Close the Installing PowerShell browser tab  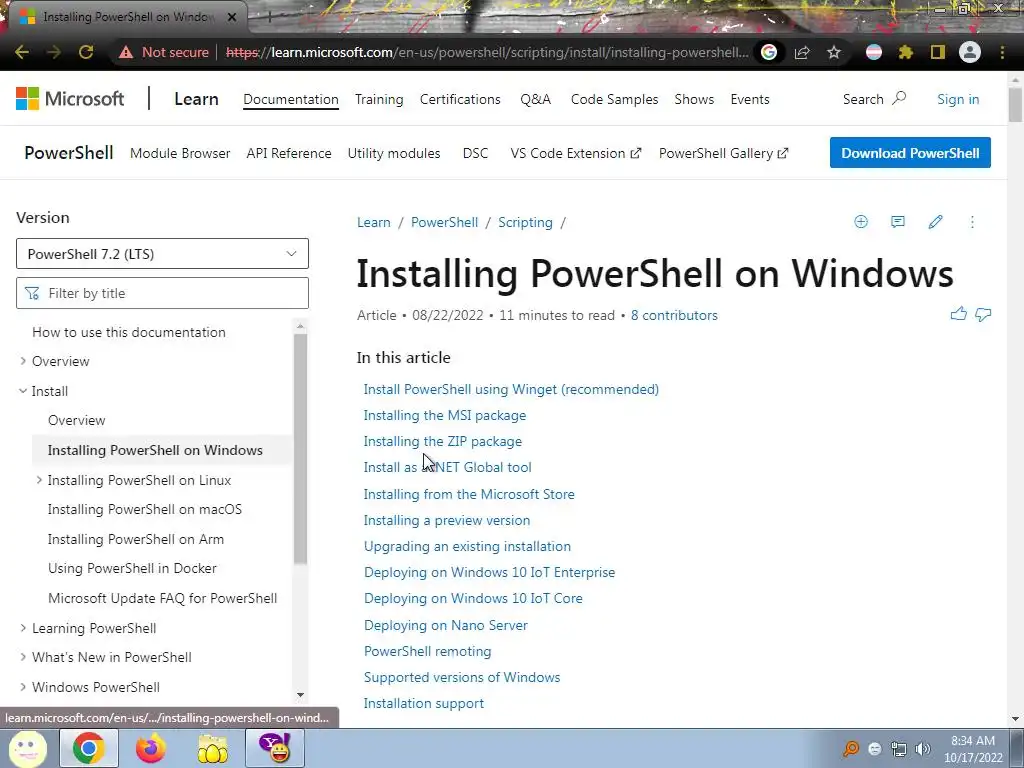[x=232, y=17]
